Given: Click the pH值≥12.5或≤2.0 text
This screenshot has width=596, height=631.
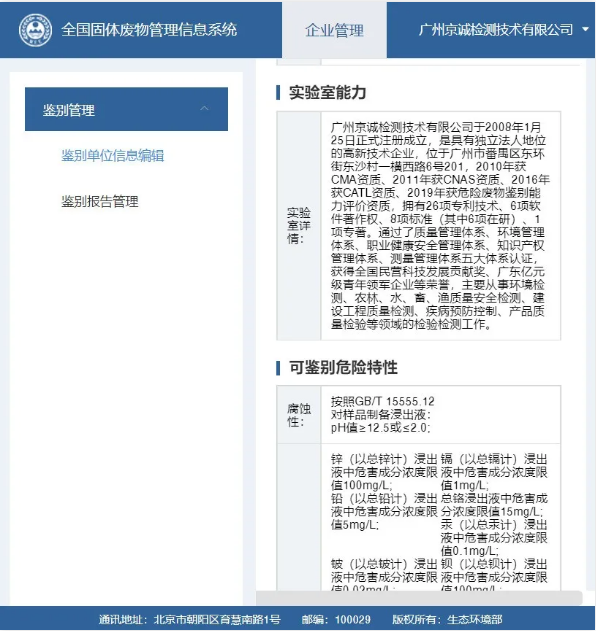Looking at the screenshot, I should tap(380, 427).
